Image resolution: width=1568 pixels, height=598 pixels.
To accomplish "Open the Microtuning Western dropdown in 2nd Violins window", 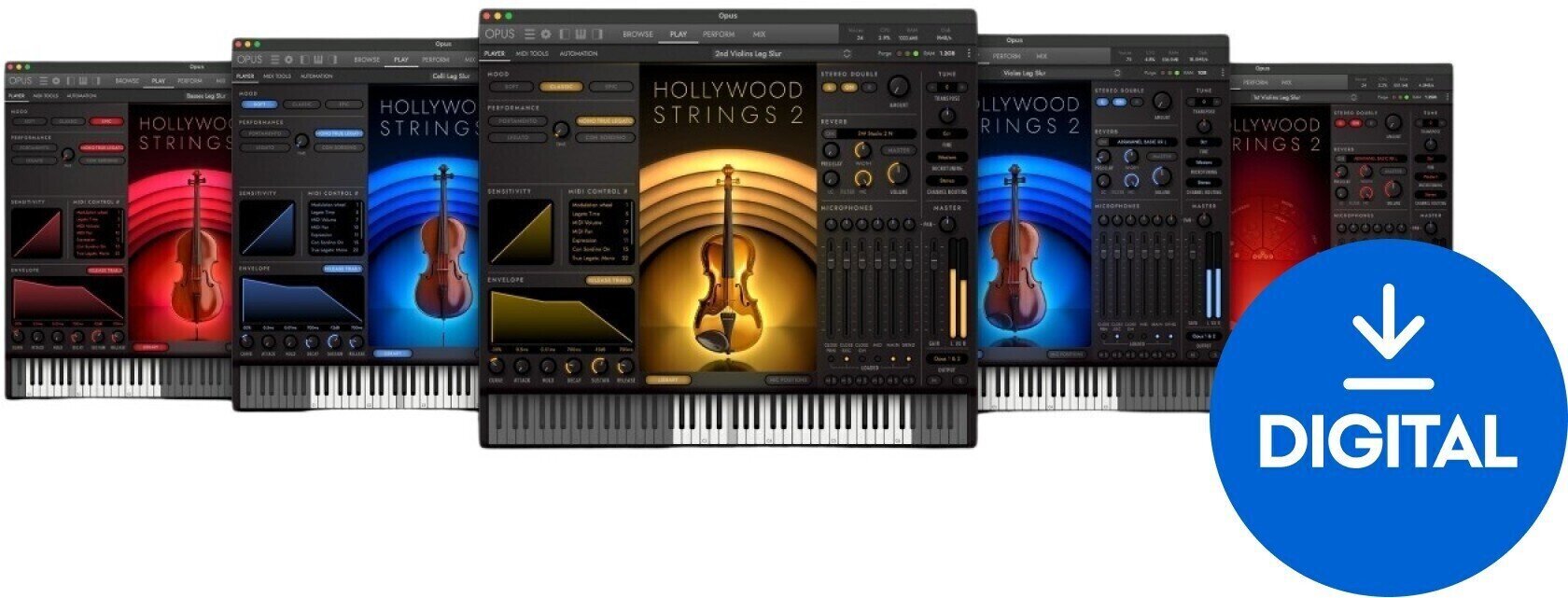I will (946, 157).
